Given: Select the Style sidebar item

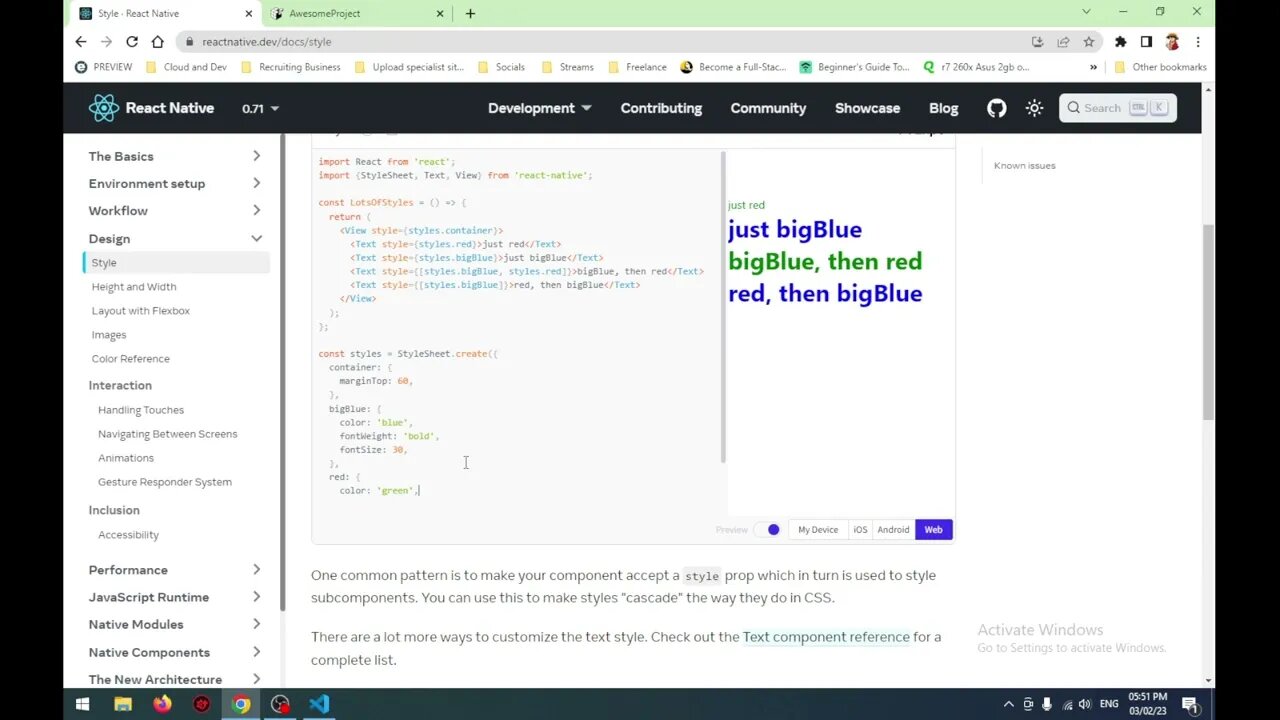Looking at the screenshot, I should (x=176, y=263).
